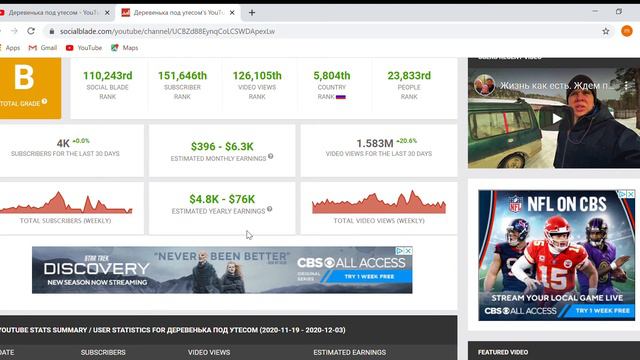Click the address bar URL

click(167, 31)
